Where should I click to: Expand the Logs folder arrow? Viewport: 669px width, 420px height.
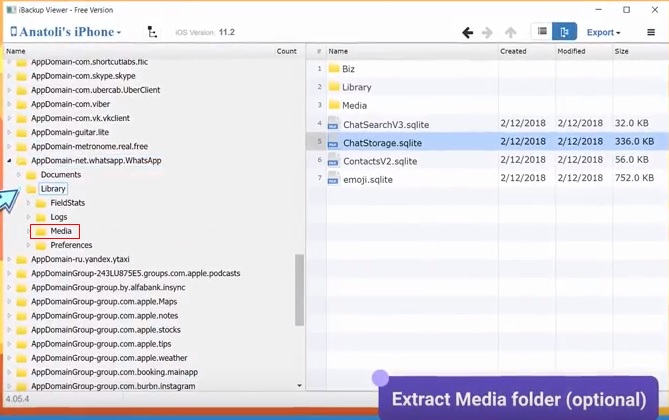[29, 217]
